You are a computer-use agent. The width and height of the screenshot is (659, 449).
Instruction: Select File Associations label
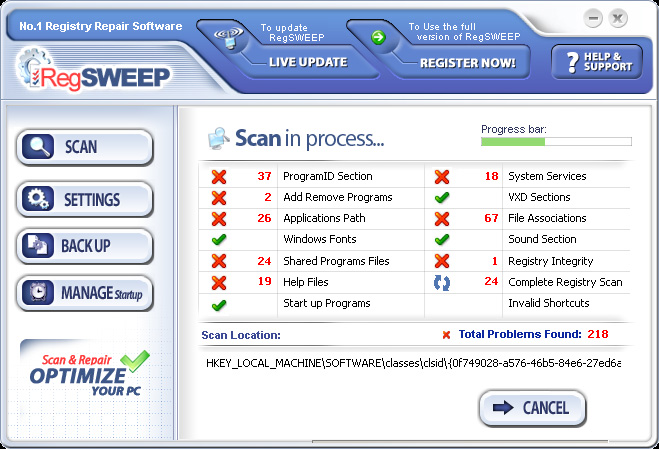click(547, 218)
